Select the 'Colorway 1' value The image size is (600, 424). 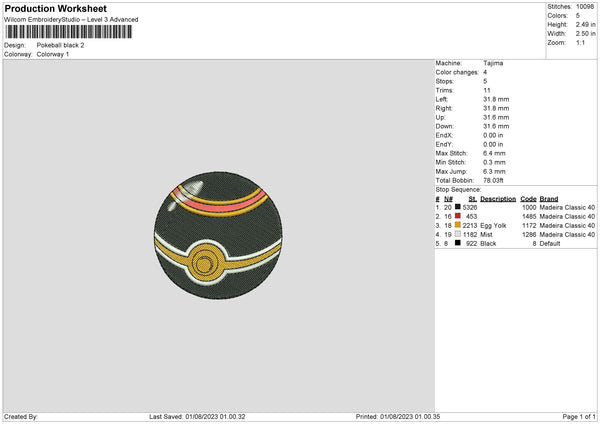(x=53, y=54)
